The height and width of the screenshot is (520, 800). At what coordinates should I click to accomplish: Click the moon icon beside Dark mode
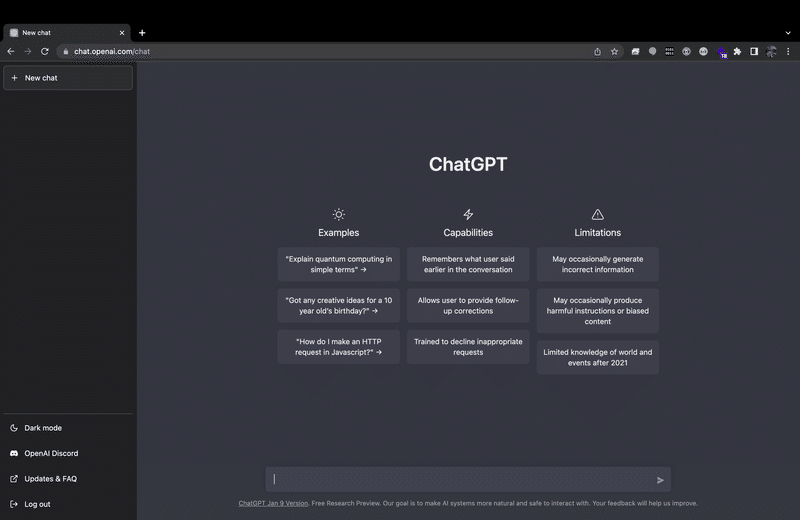[14, 428]
